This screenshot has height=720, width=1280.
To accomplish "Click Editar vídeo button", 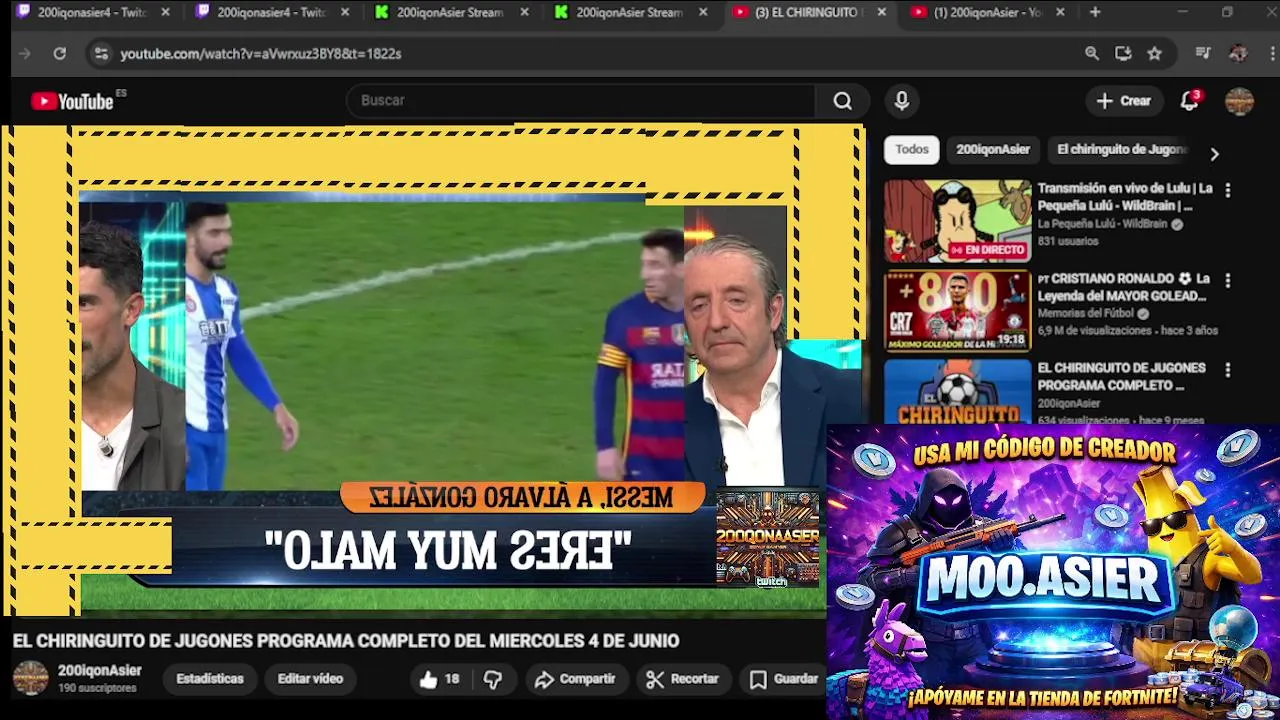I will (x=310, y=679).
